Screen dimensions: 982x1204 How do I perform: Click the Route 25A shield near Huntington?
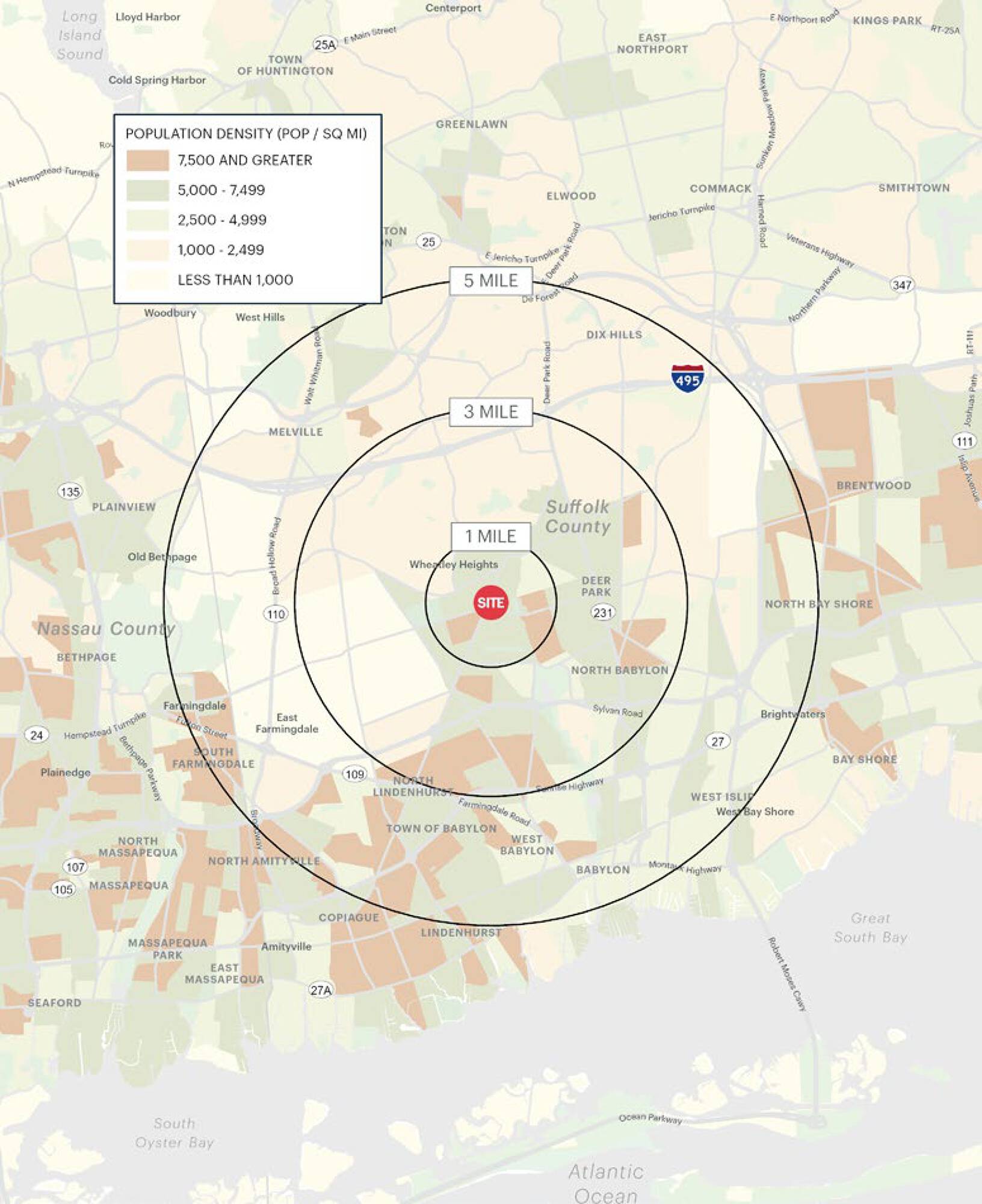pyautogui.click(x=325, y=45)
